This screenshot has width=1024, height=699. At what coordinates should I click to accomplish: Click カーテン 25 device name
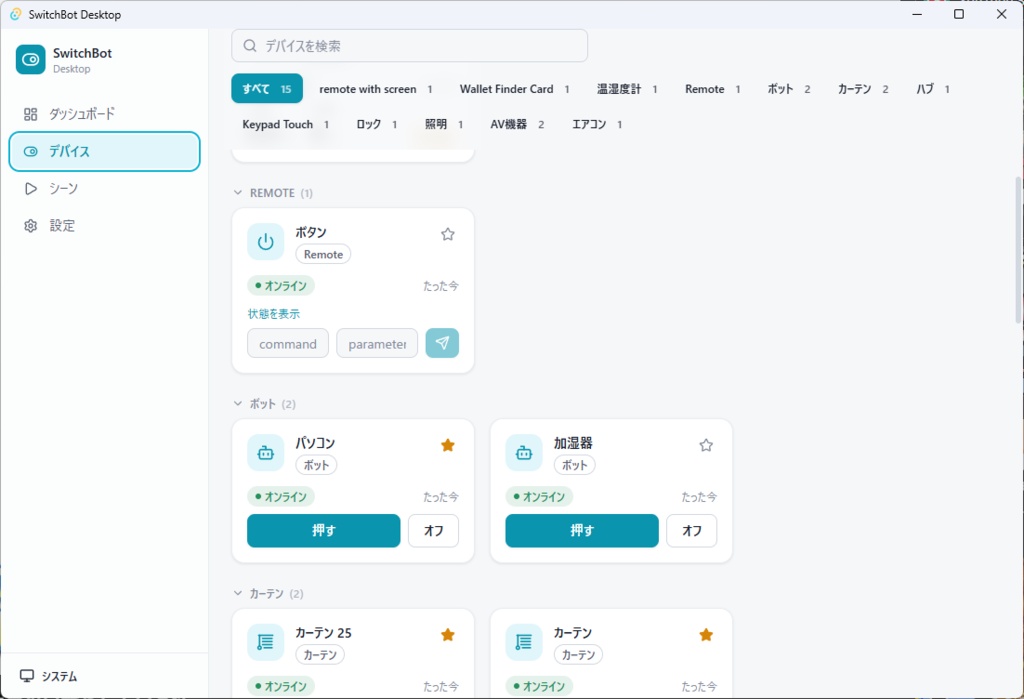323,632
